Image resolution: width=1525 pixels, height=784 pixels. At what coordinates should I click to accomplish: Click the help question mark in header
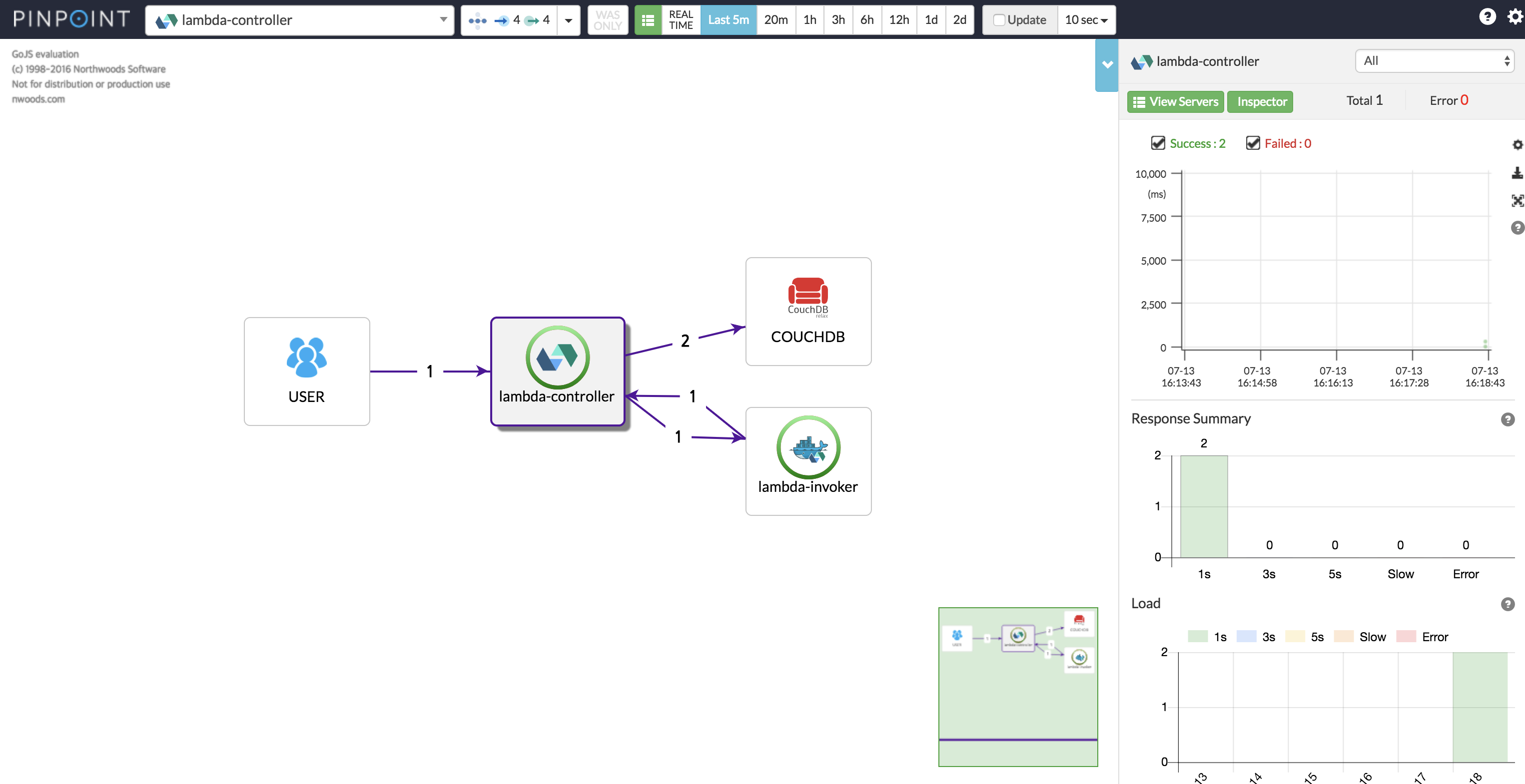tap(1487, 17)
